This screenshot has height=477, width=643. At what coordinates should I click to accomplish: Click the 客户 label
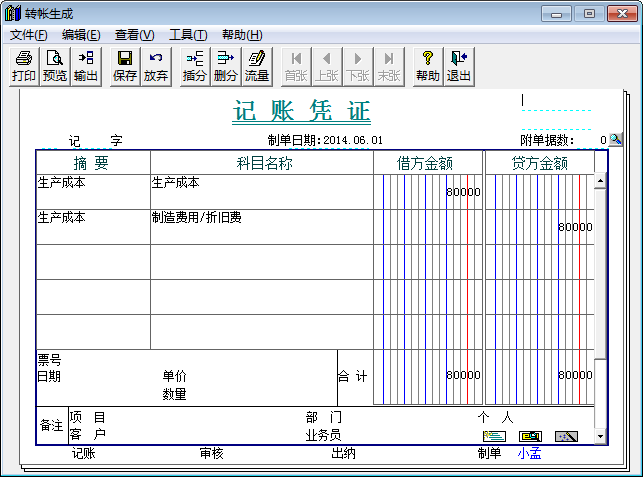pos(87,434)
